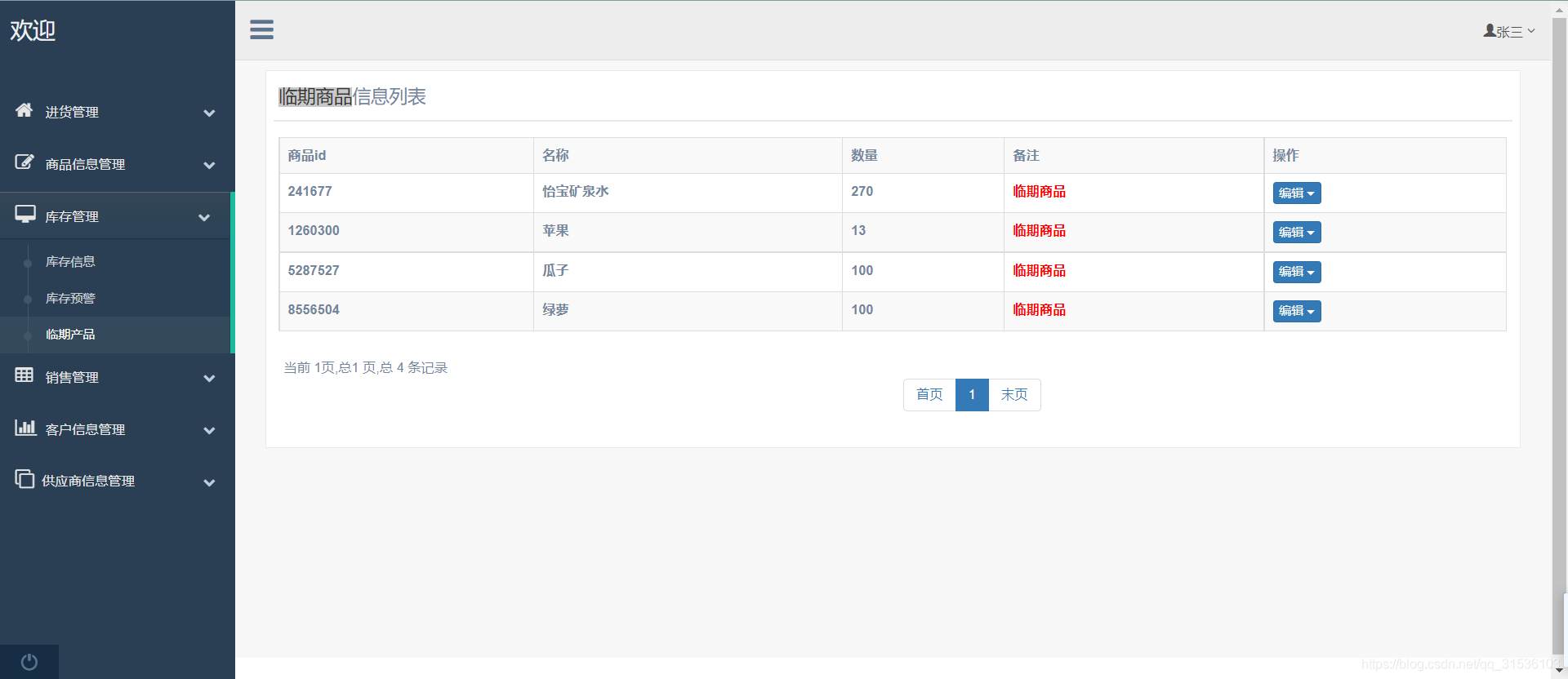Click page 1 pagination button
1568x679 pixels.
point(972,395)
